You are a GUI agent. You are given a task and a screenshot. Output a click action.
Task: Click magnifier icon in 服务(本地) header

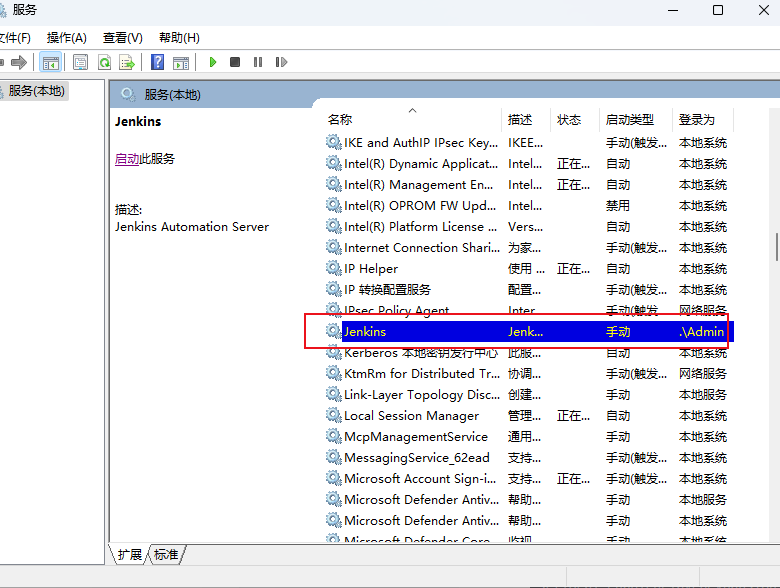[128, 94]
